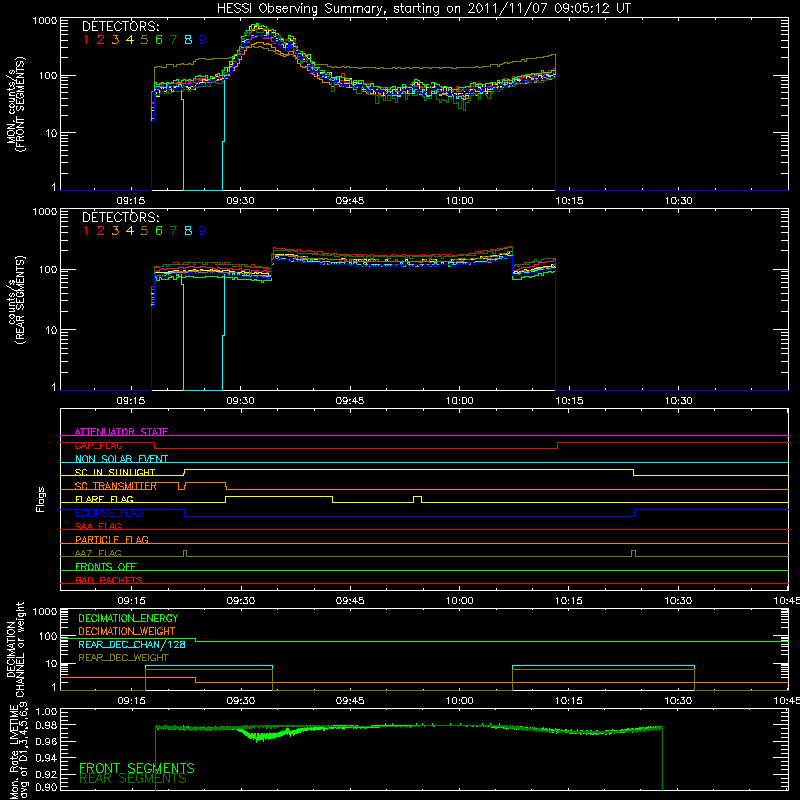800x800 pixels.
Task: Select detector 6 in rear segments legend
Action: coord(159,231)
